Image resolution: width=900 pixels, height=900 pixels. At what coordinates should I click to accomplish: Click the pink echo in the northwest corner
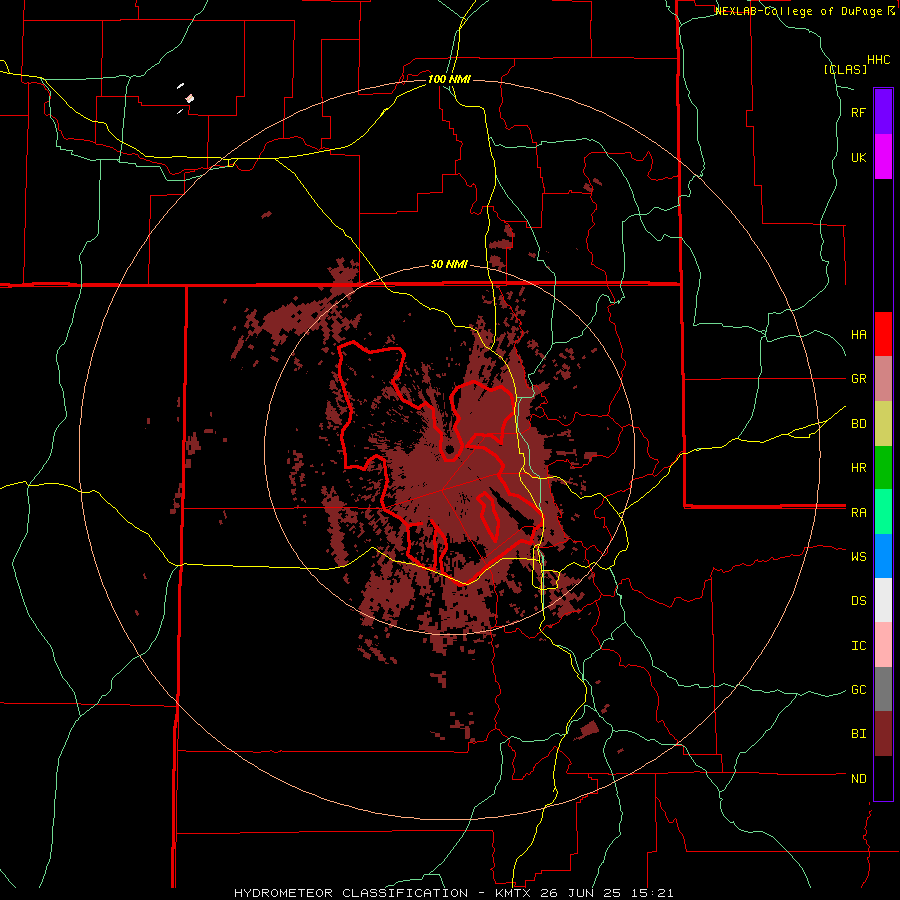click(x=189, y=99)
